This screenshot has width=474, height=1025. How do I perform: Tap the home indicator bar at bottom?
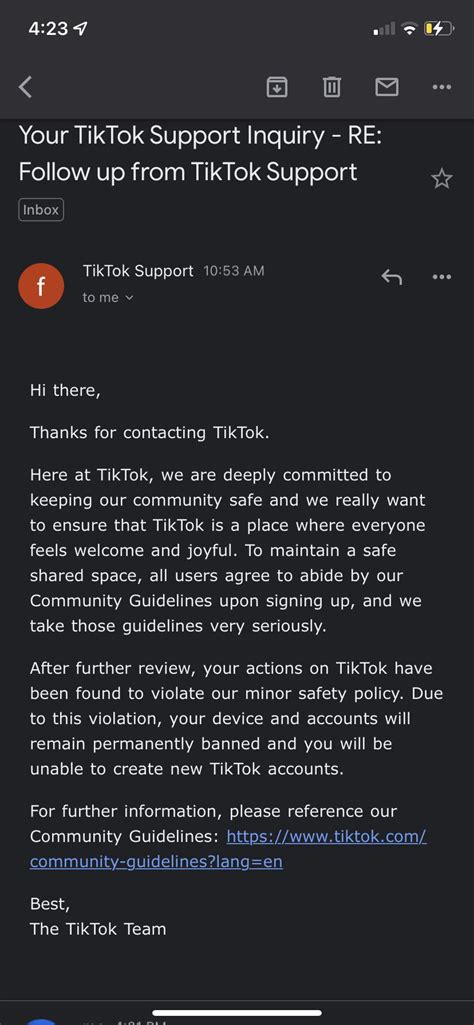coord(237,1013)
